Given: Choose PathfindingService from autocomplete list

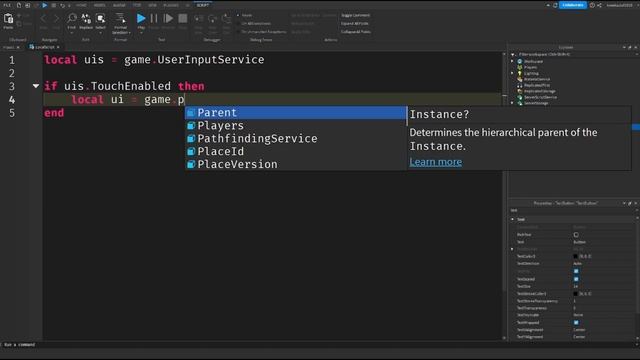Looking at the screenshot, I should tap(296, 139).
